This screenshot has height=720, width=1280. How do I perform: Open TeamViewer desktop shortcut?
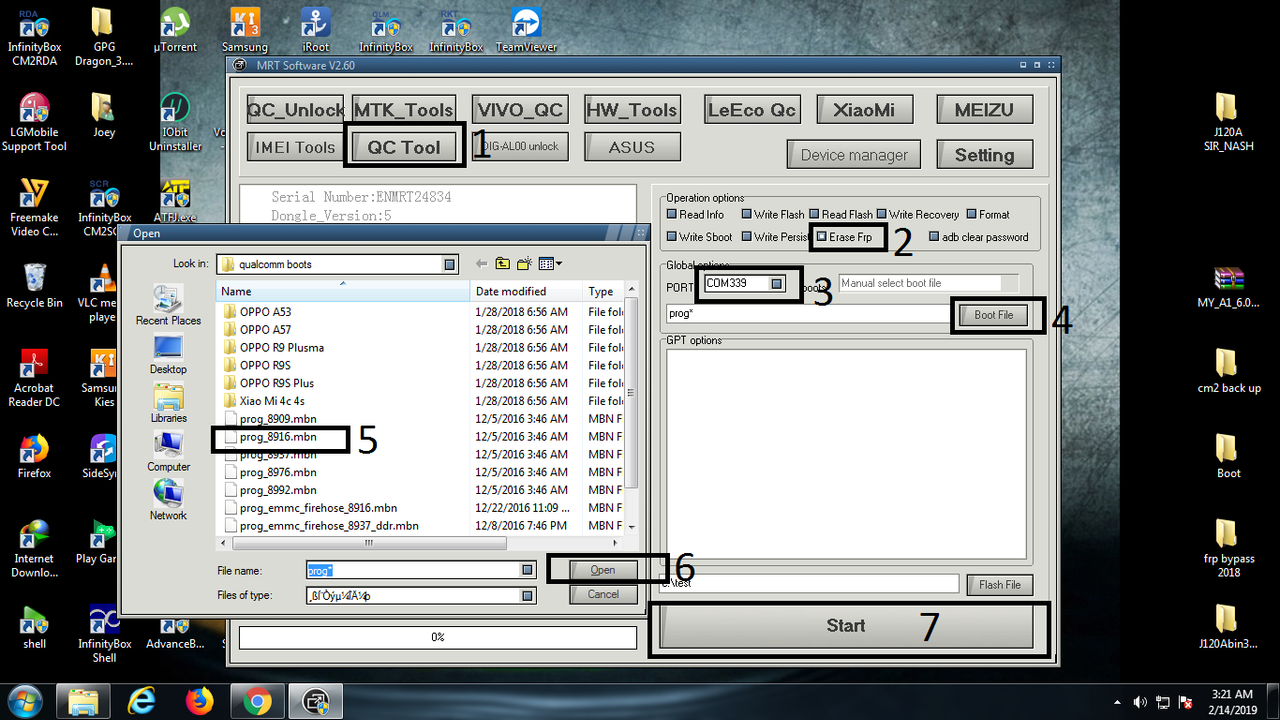tap(526, 30)
